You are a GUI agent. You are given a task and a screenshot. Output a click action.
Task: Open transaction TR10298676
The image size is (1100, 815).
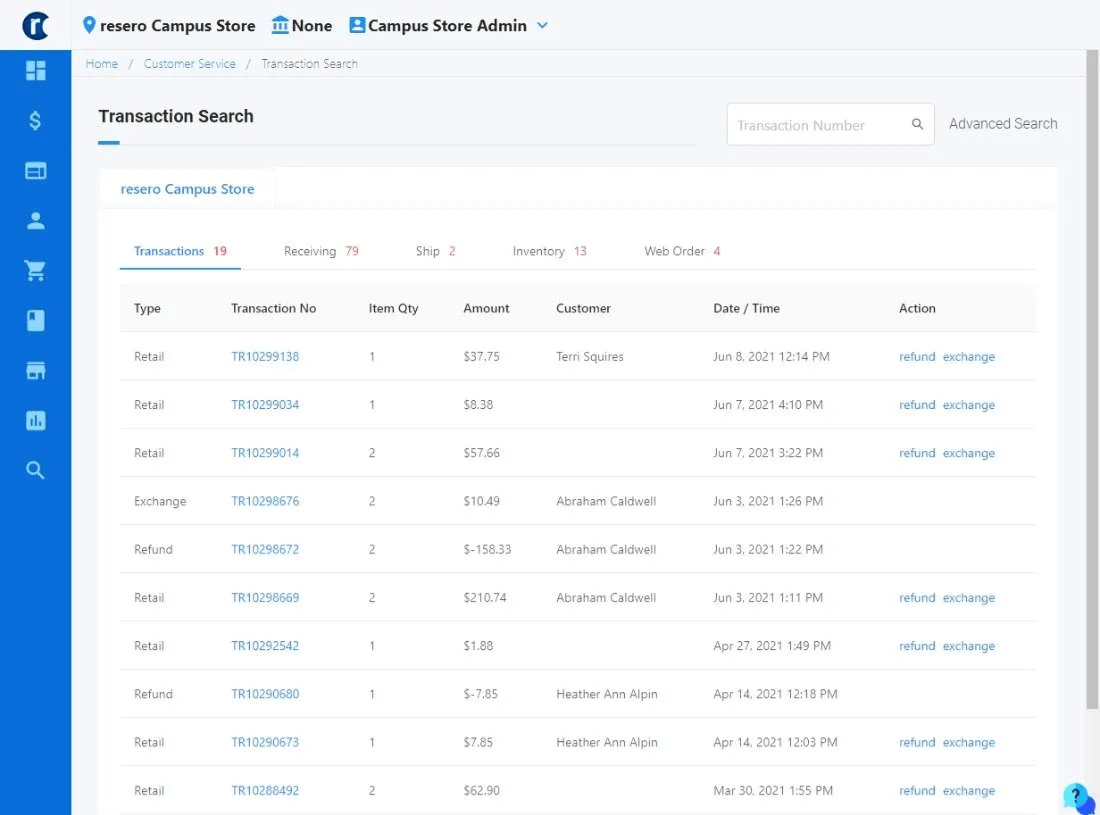[265, 501]
